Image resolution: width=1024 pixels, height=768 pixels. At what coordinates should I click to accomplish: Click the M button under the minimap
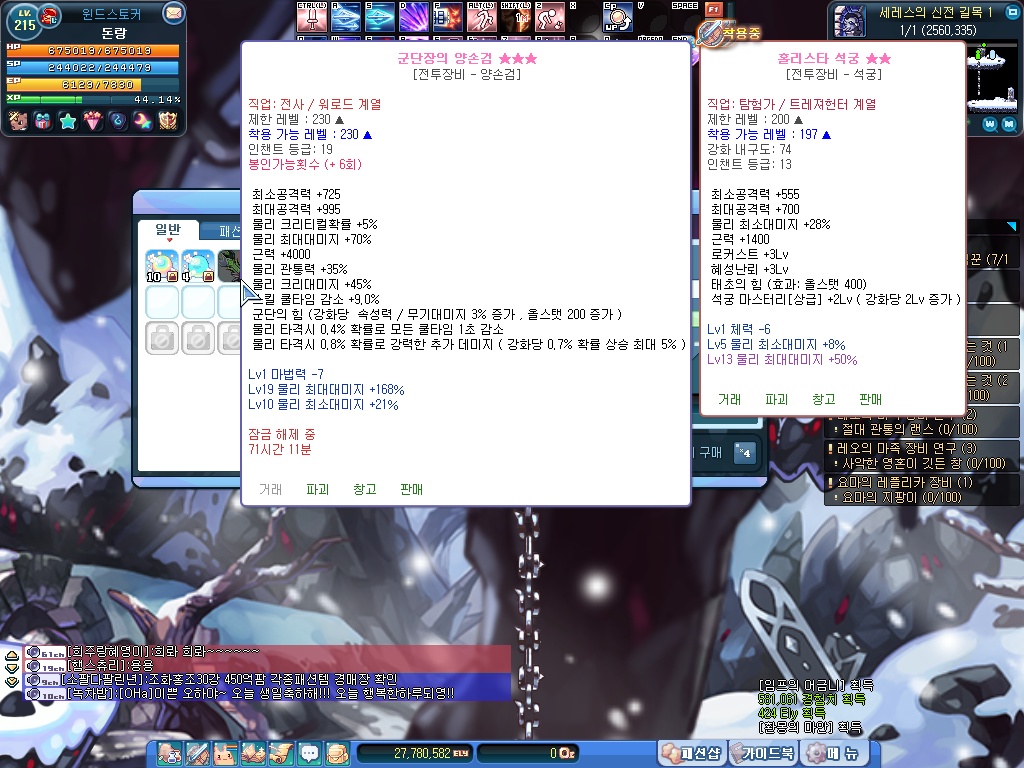1010,123
